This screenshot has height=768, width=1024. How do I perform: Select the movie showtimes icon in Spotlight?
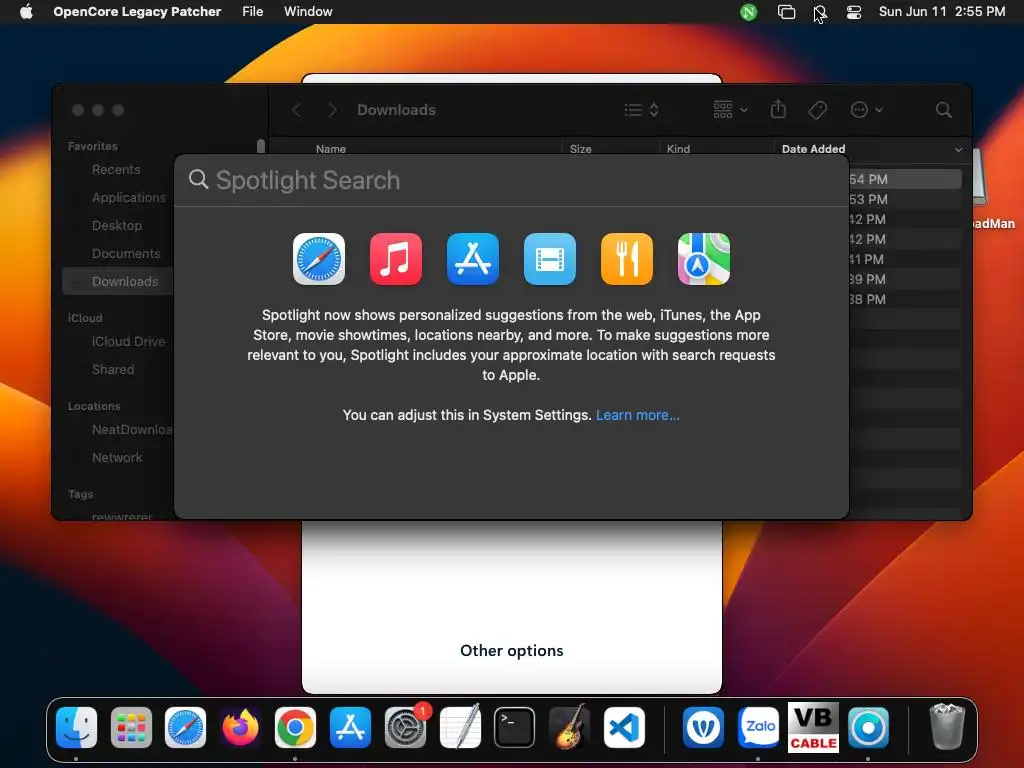550,259
